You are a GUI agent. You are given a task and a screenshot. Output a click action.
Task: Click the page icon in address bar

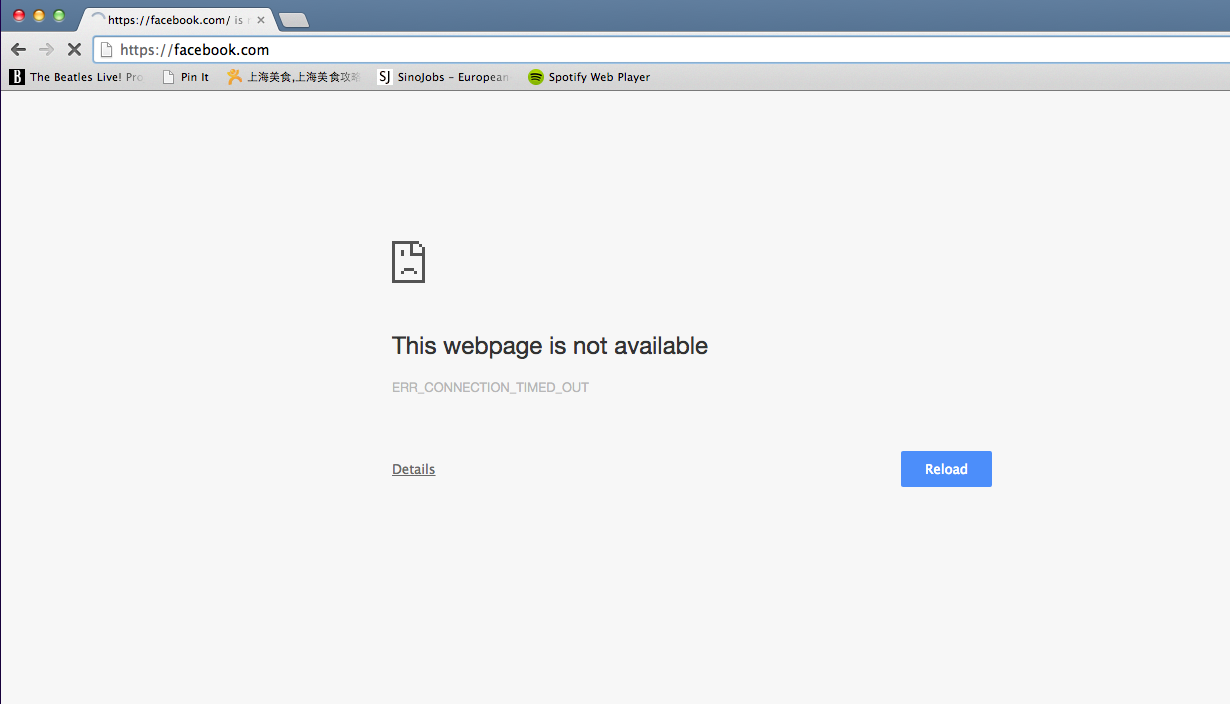coord(107,49)
